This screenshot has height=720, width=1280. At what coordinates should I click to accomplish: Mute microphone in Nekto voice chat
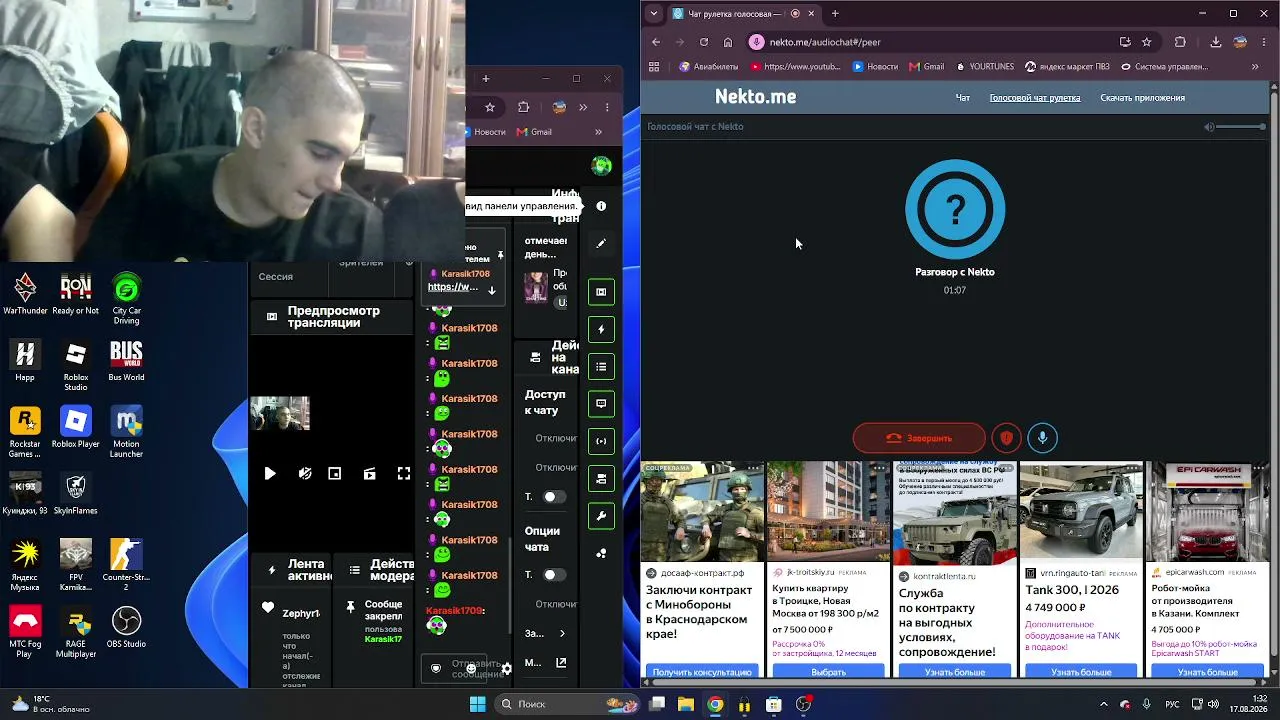pyautogui.click(x=1042, y=438)
